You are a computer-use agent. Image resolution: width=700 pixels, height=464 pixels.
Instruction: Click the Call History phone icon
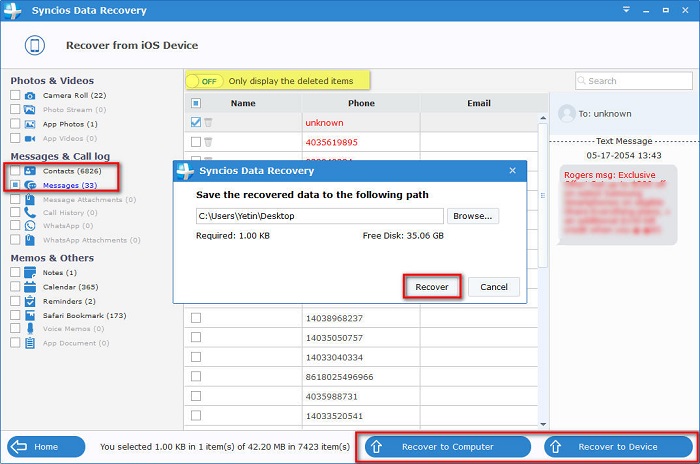coord(30,213)
